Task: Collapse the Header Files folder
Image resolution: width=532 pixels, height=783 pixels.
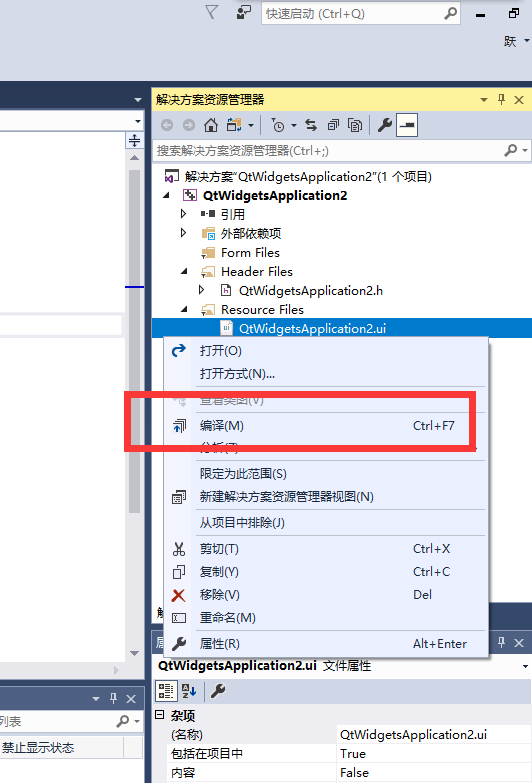Action: [184, 272]
